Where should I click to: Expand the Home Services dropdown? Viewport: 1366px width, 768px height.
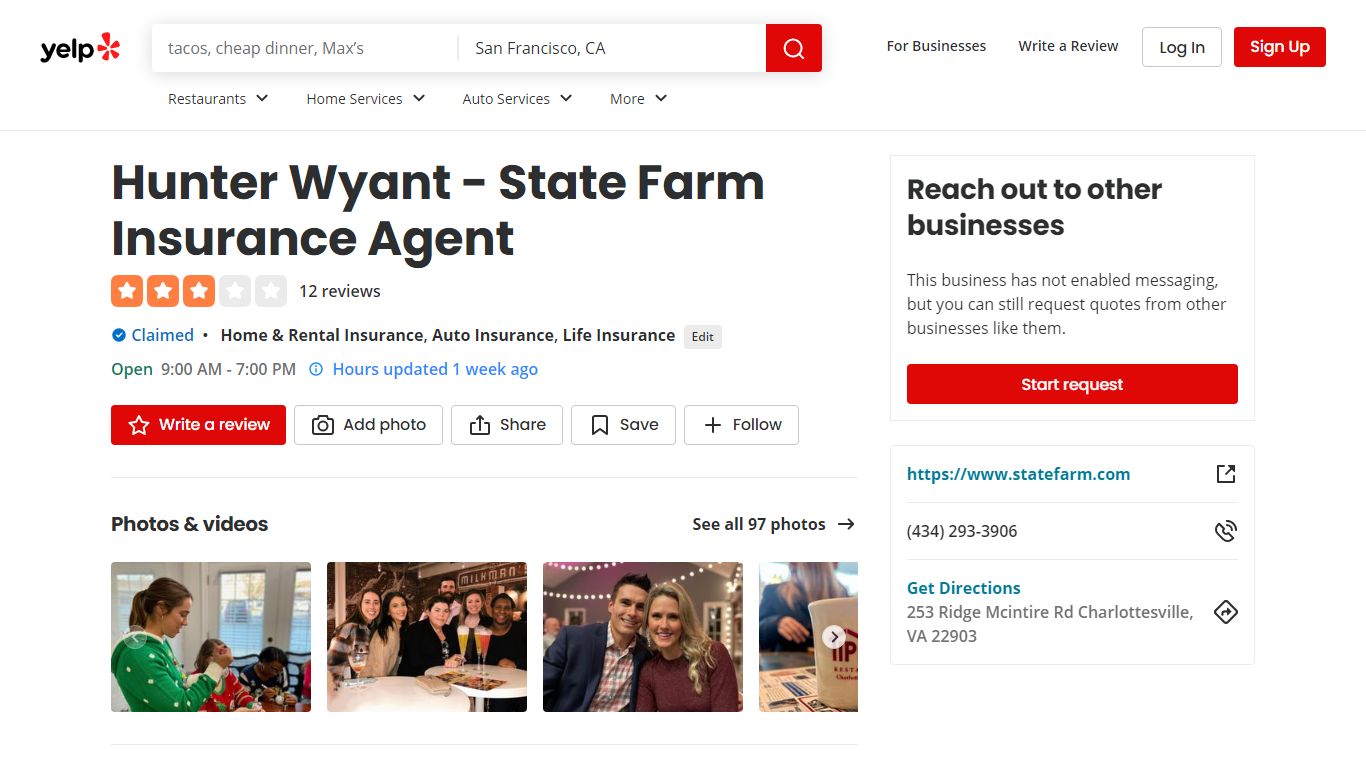click(x=366, y=99)
